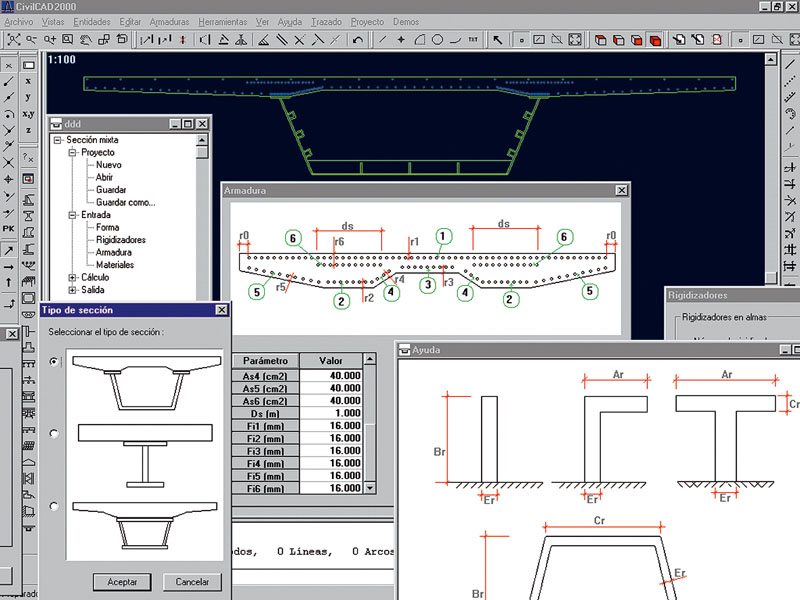The image size is (800, 600).
Task: Select the box girder section radio button
Action: click(54, 362)
